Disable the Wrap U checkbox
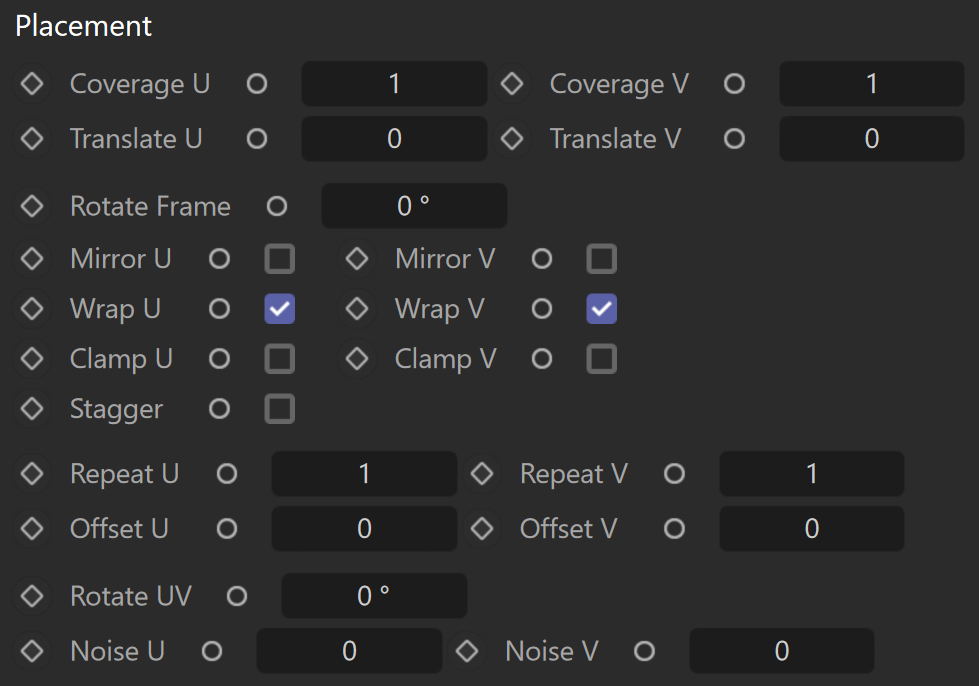979x686 pixels. 280,309
